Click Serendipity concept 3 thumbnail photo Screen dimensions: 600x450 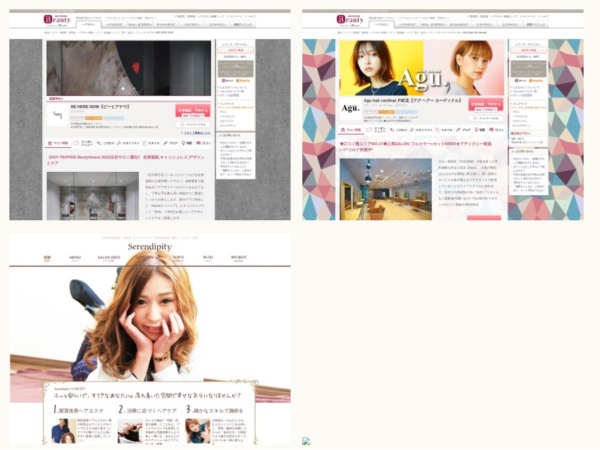197,431
